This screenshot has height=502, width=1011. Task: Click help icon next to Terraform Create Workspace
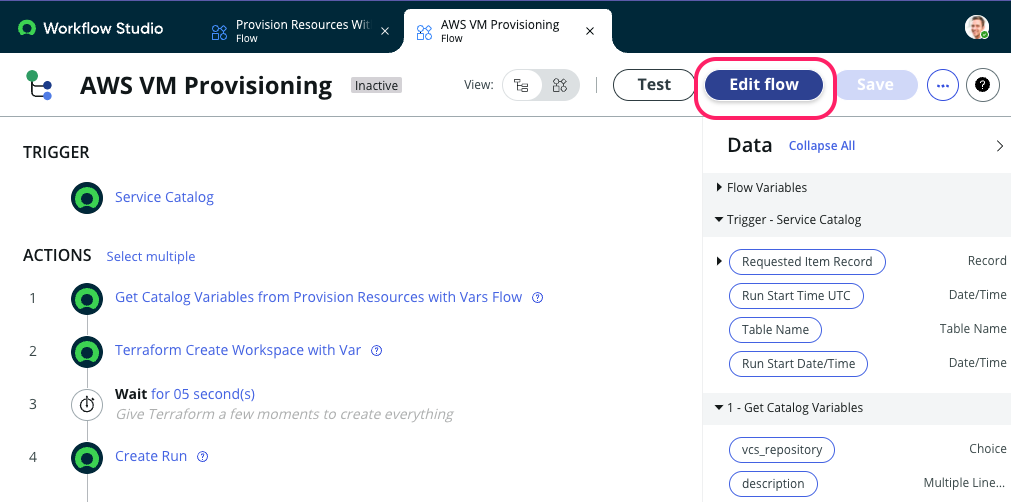point(377,351)
